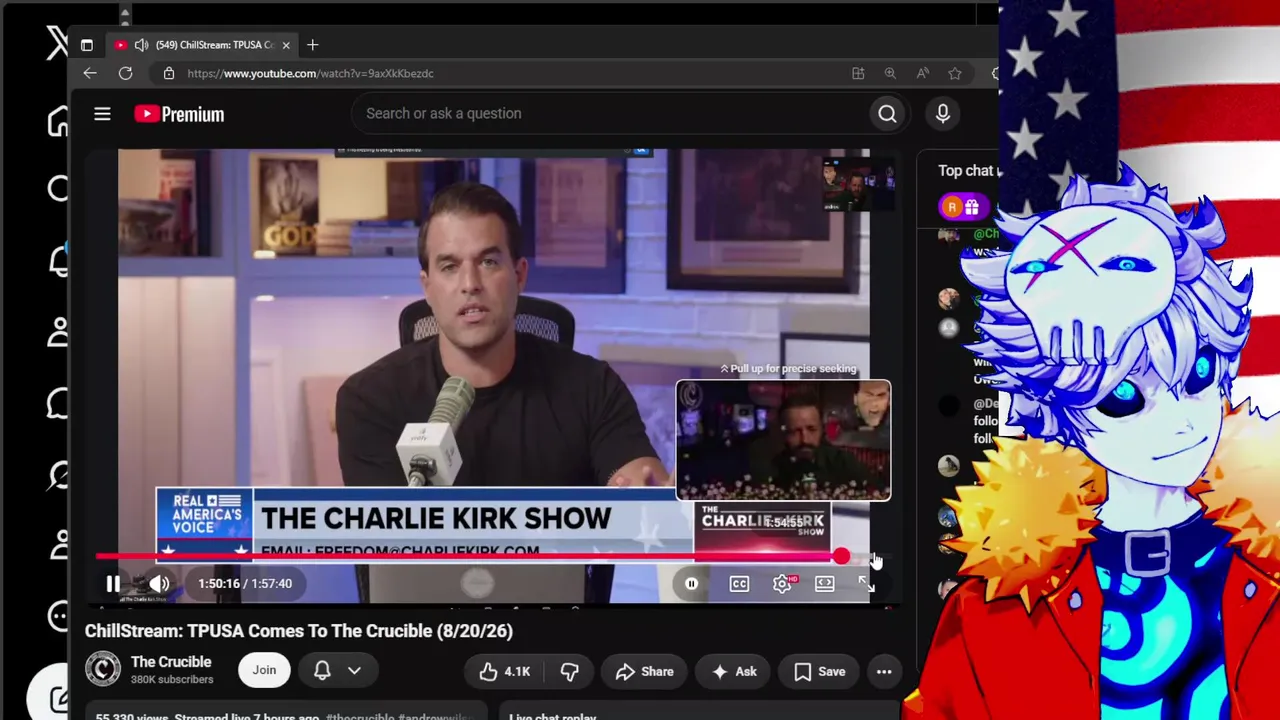Viewport: 1280px width, 720px height.
Task: Mute the tab via its speaker icon
Action: pyautogui.click(x=141, y=45)
